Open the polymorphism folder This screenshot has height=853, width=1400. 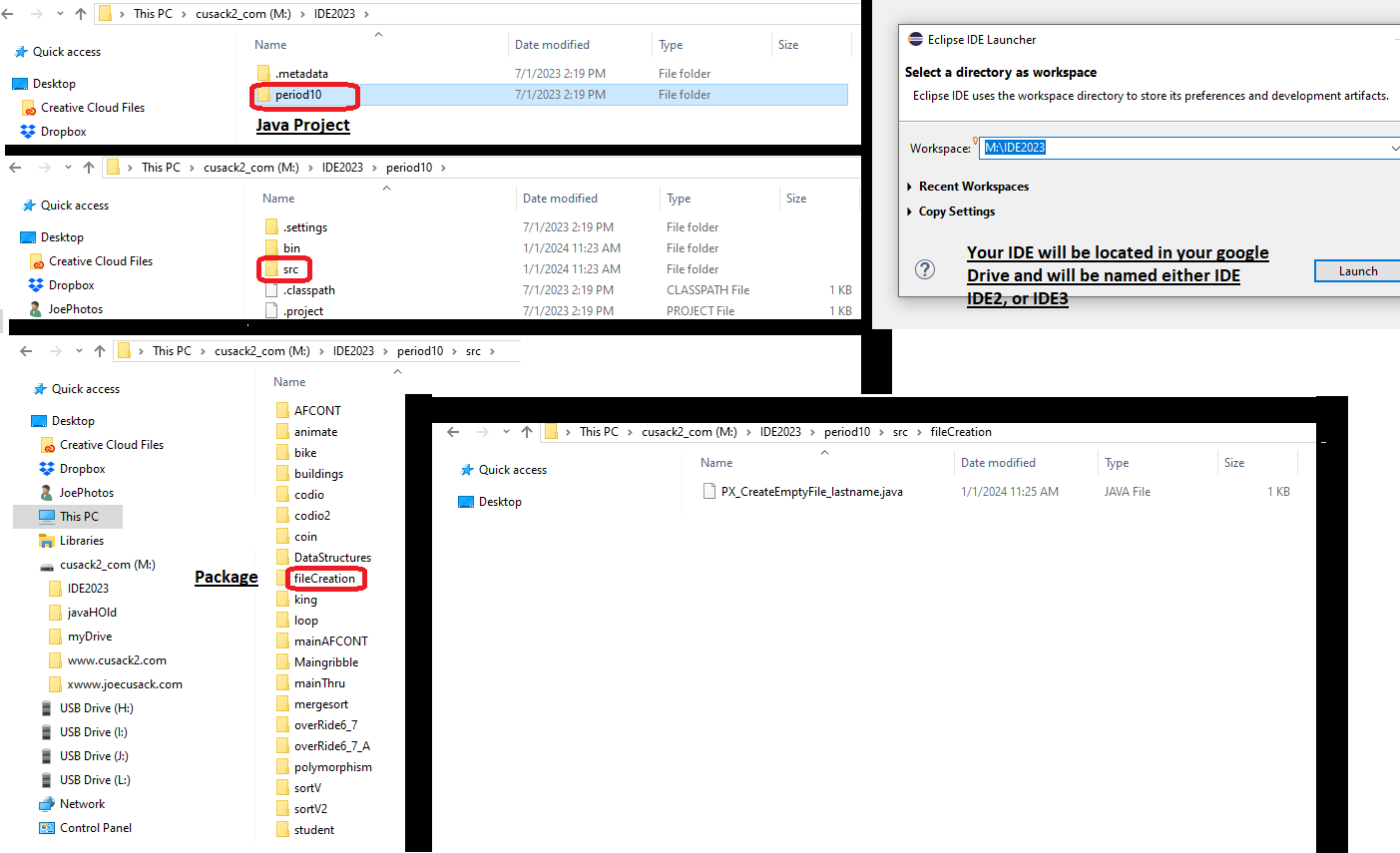click(x=332, y=767)
